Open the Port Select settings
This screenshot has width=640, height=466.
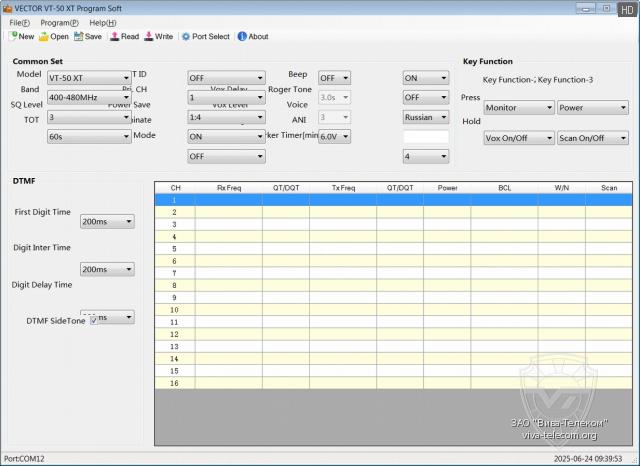point(205,36)
